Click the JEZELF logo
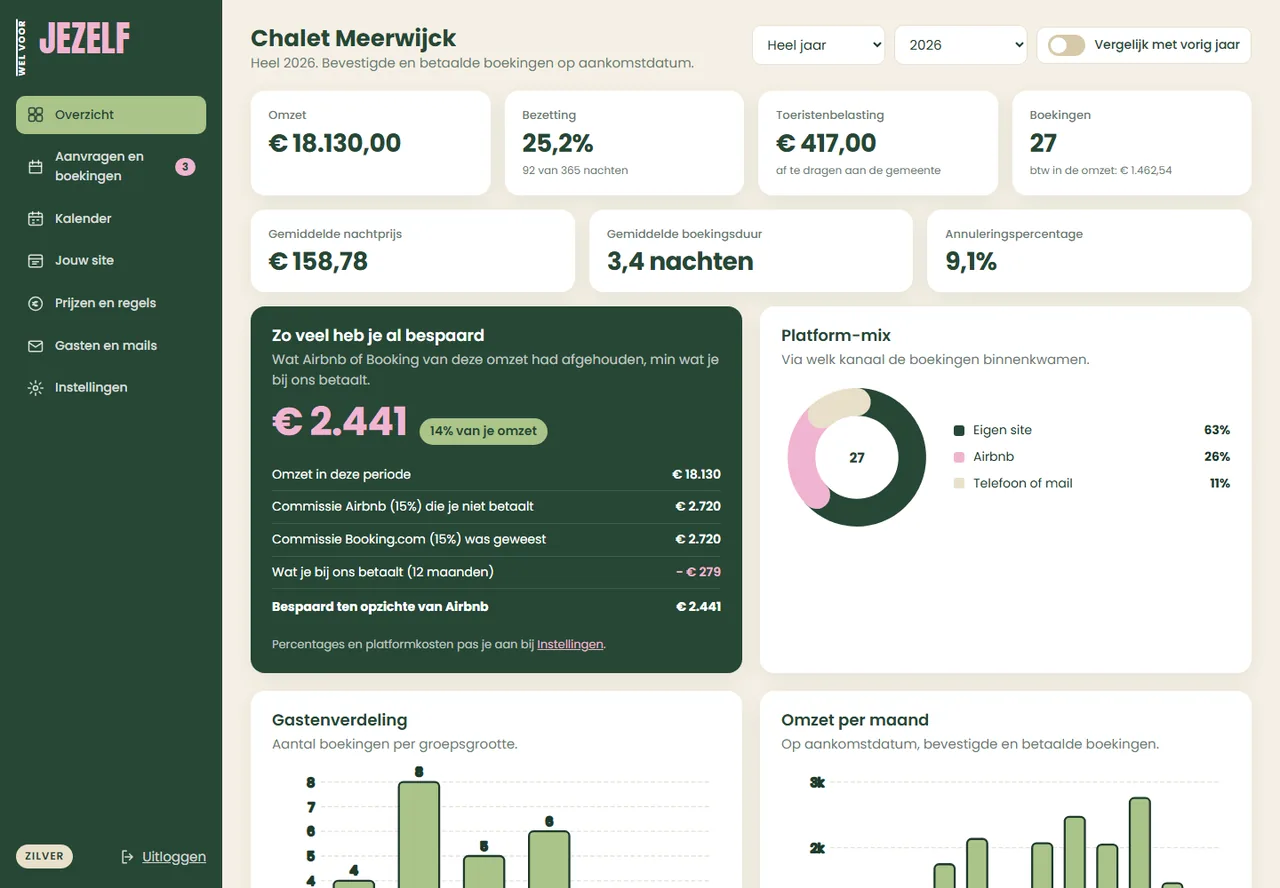Screen dimensions: 1280x888 tap(84, 39)
